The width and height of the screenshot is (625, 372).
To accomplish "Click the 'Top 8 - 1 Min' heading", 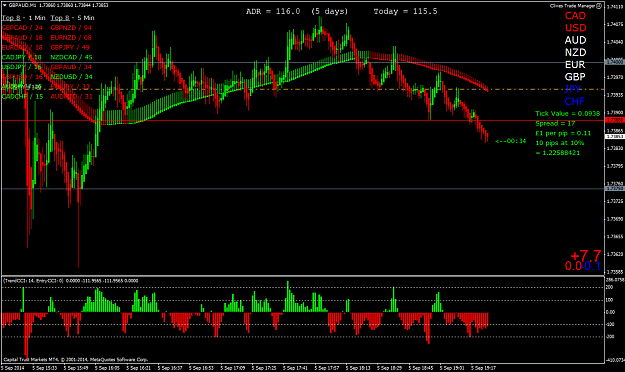I will 24,18.
